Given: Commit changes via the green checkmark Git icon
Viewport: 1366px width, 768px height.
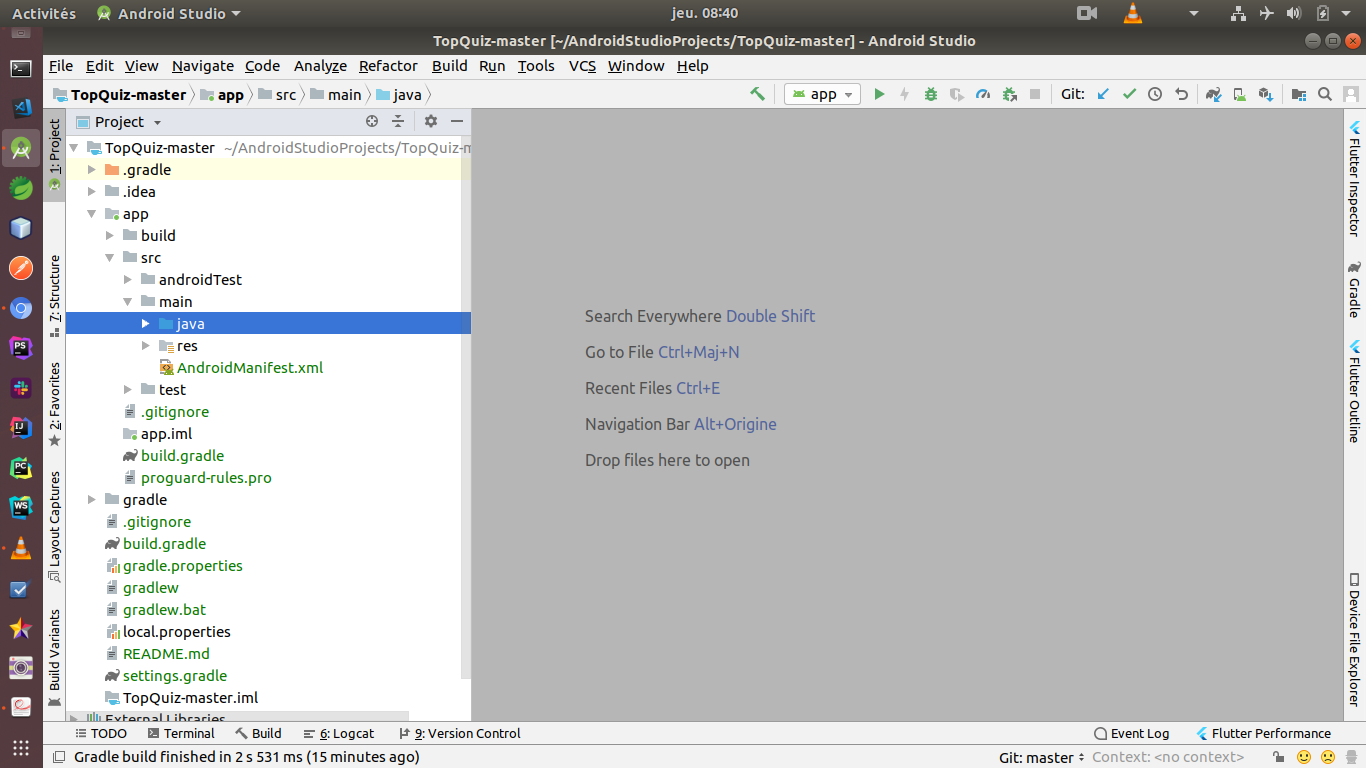Looking at the screenshot, I should click(1129, 94).
